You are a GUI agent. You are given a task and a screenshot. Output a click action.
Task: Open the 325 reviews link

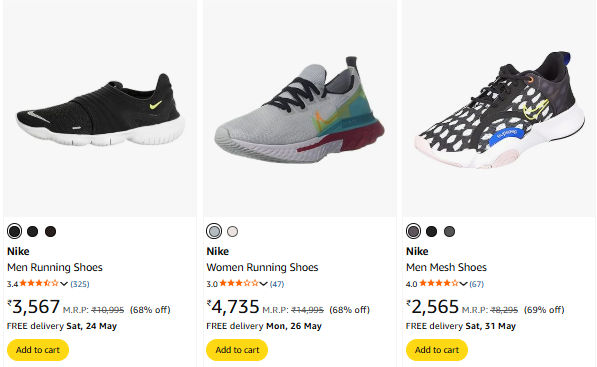point(80,284)
